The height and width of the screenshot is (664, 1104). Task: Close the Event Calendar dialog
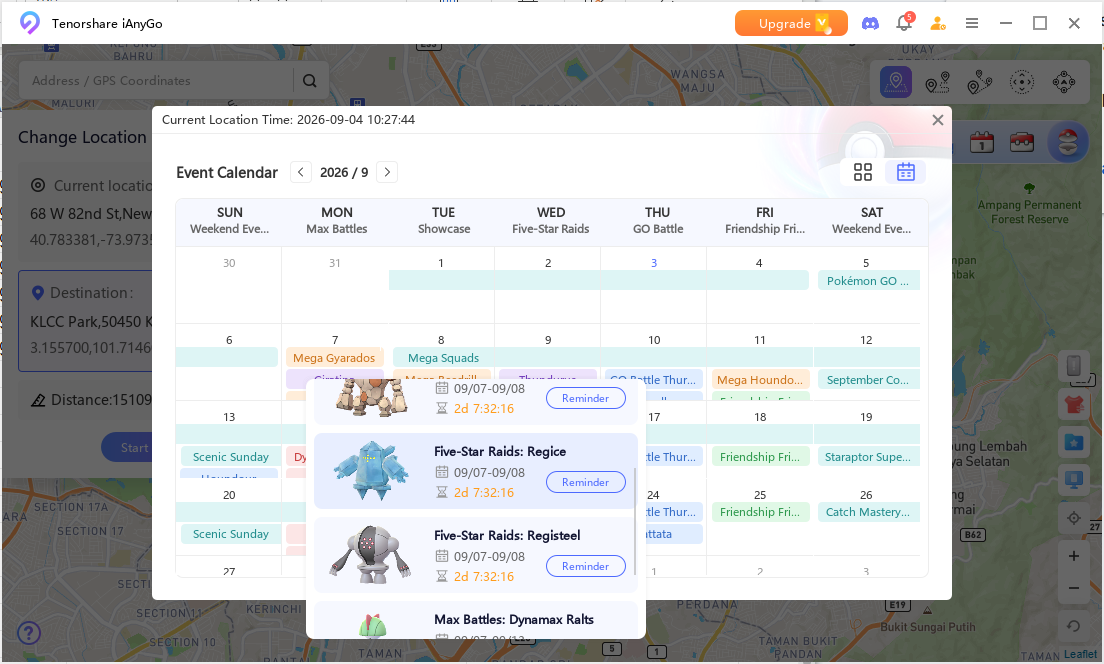click(938, 120)
